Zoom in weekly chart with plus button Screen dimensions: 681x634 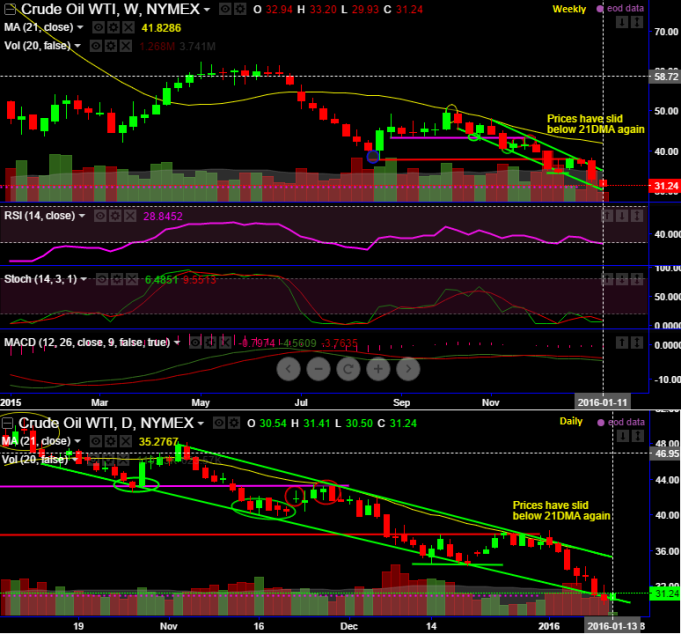click(x=378, y=369)
